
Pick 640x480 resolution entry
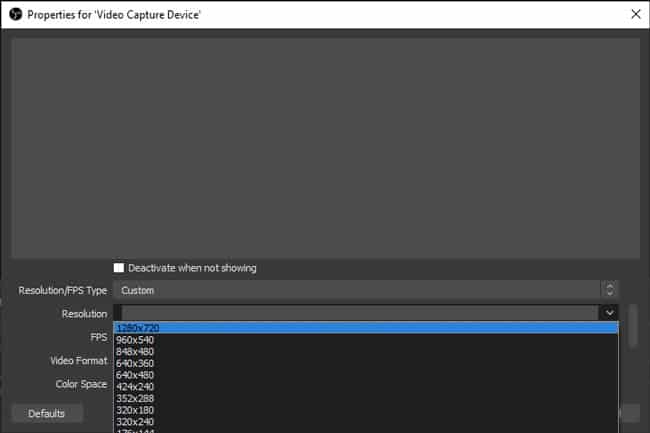point(366,375)
